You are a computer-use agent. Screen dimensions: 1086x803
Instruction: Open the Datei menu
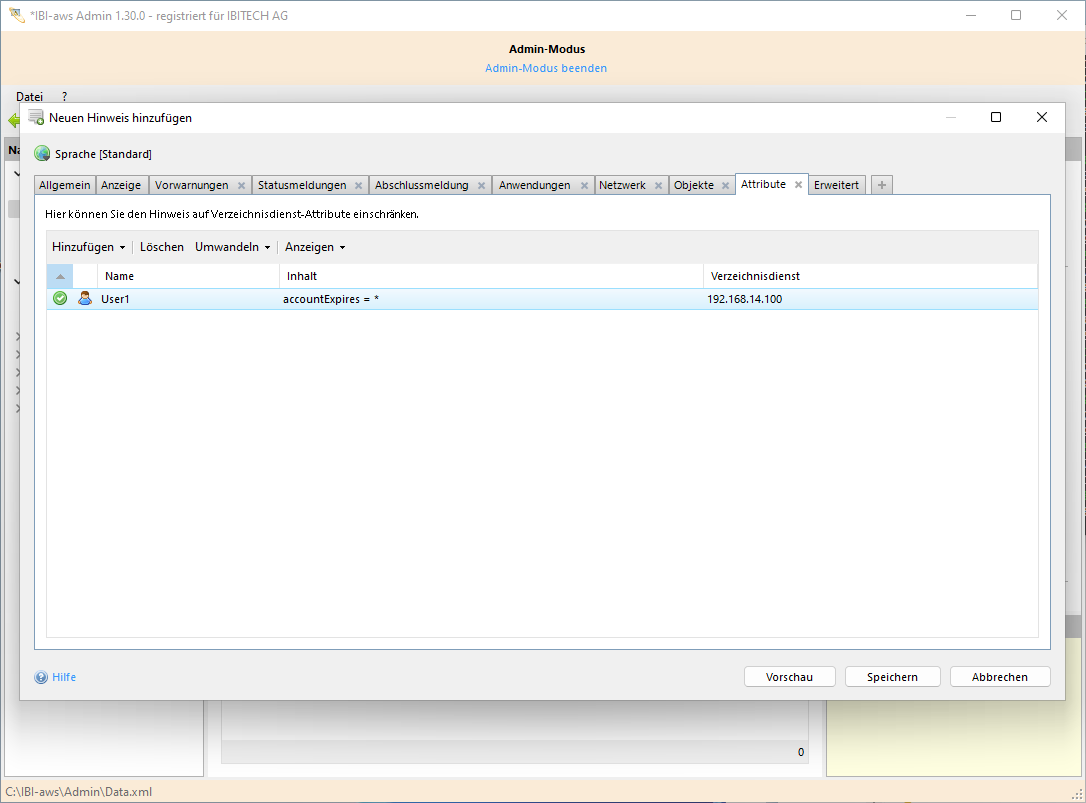(x=29, y=97)
